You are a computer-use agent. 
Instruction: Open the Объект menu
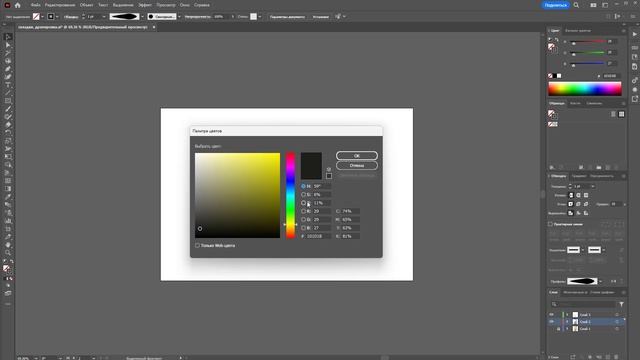[x=87, y=5]
